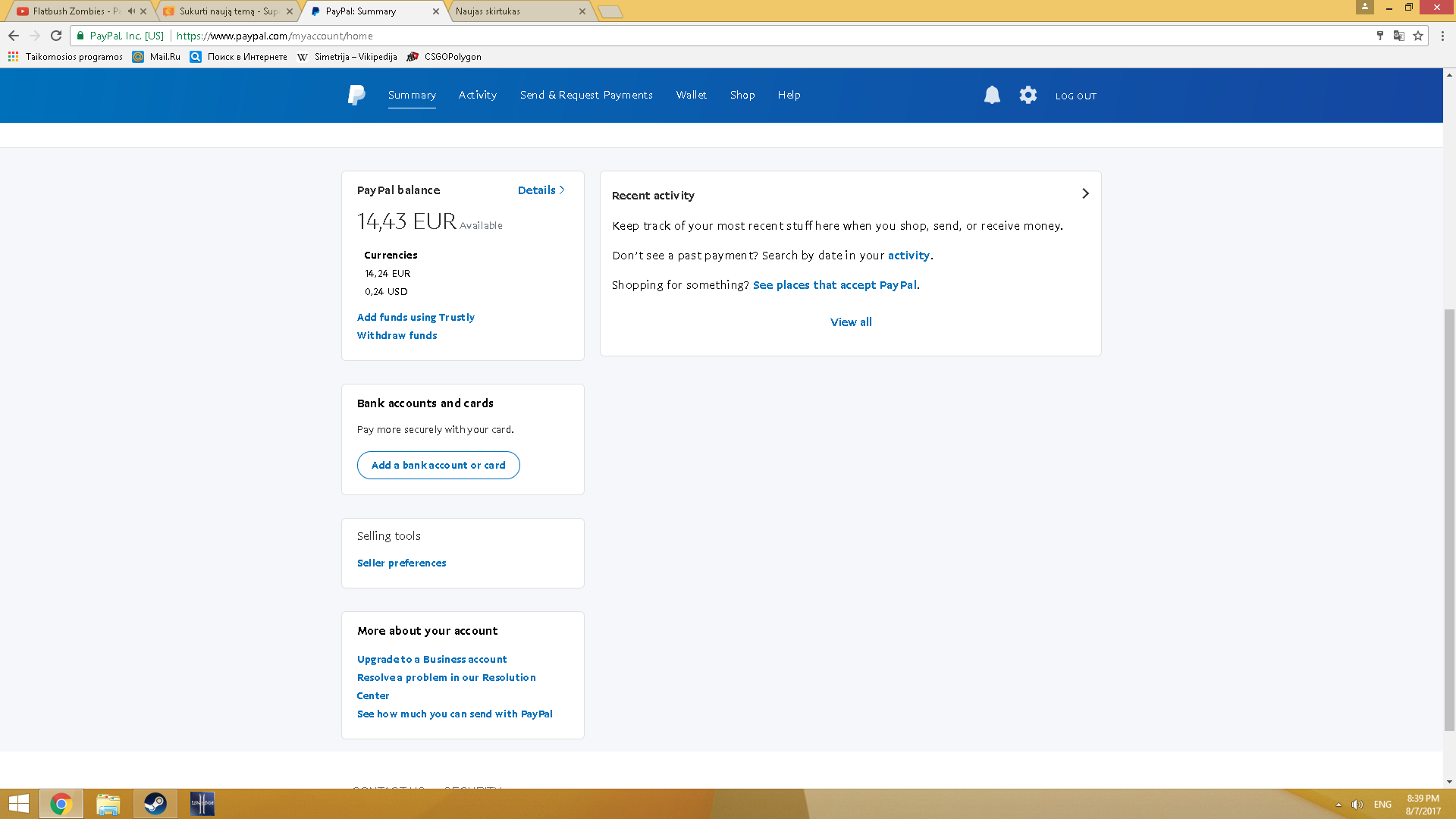Click Chrome in the taskbar
The width and height of the screenshot is (1456, 819).
click(61, 804)
